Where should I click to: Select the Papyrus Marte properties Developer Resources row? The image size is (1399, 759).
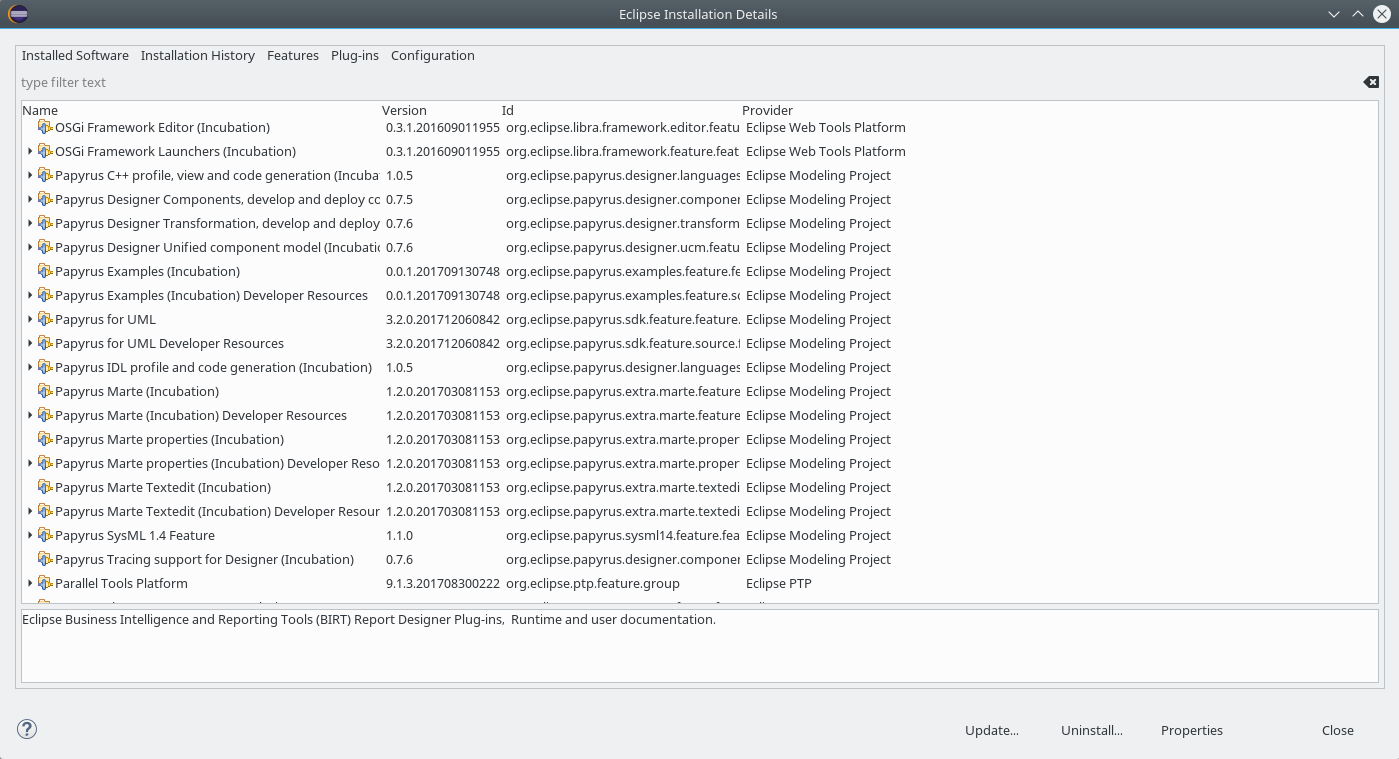click(699, 463)
